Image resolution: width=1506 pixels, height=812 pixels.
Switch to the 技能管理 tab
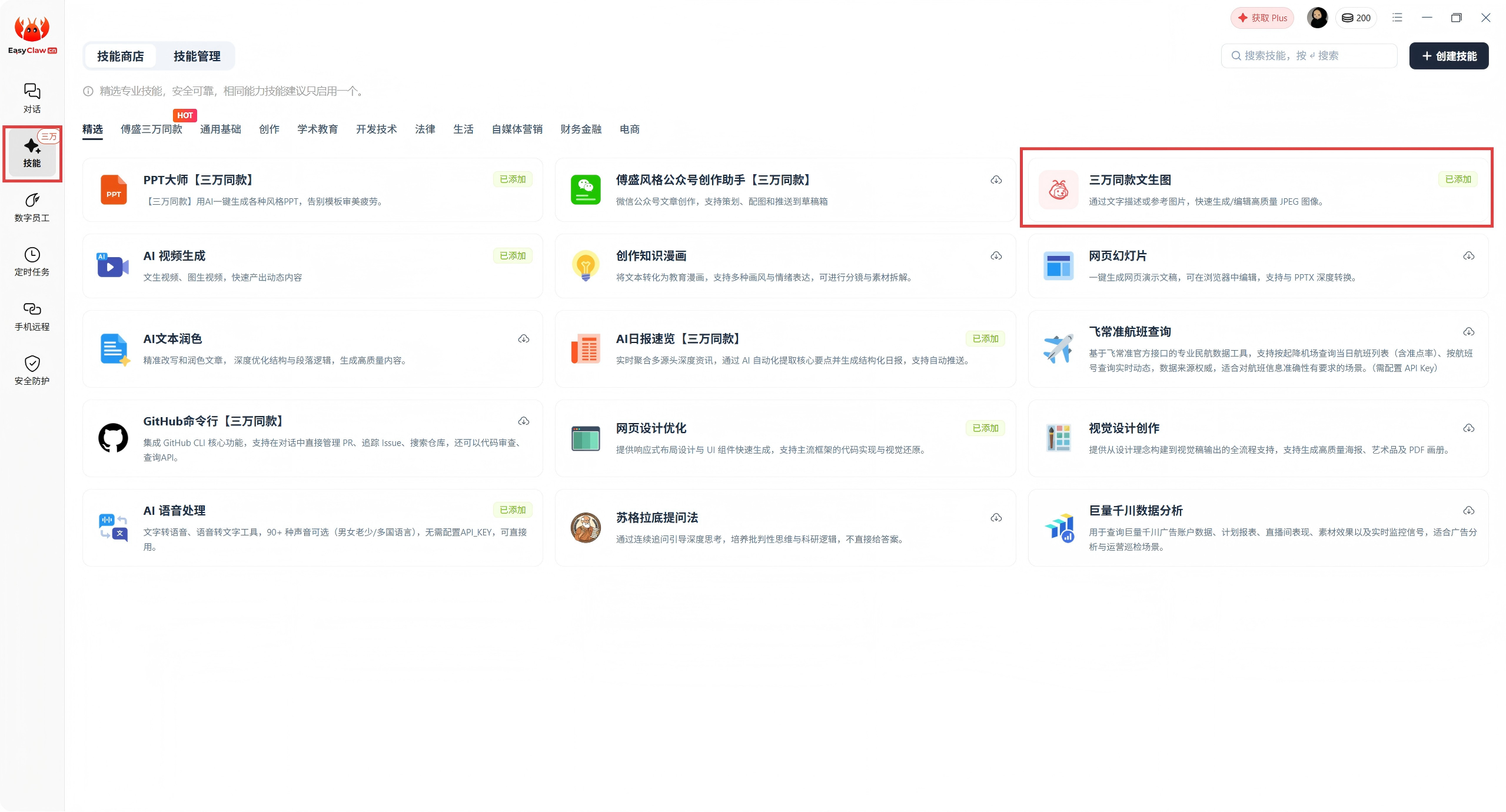[197, 56]
